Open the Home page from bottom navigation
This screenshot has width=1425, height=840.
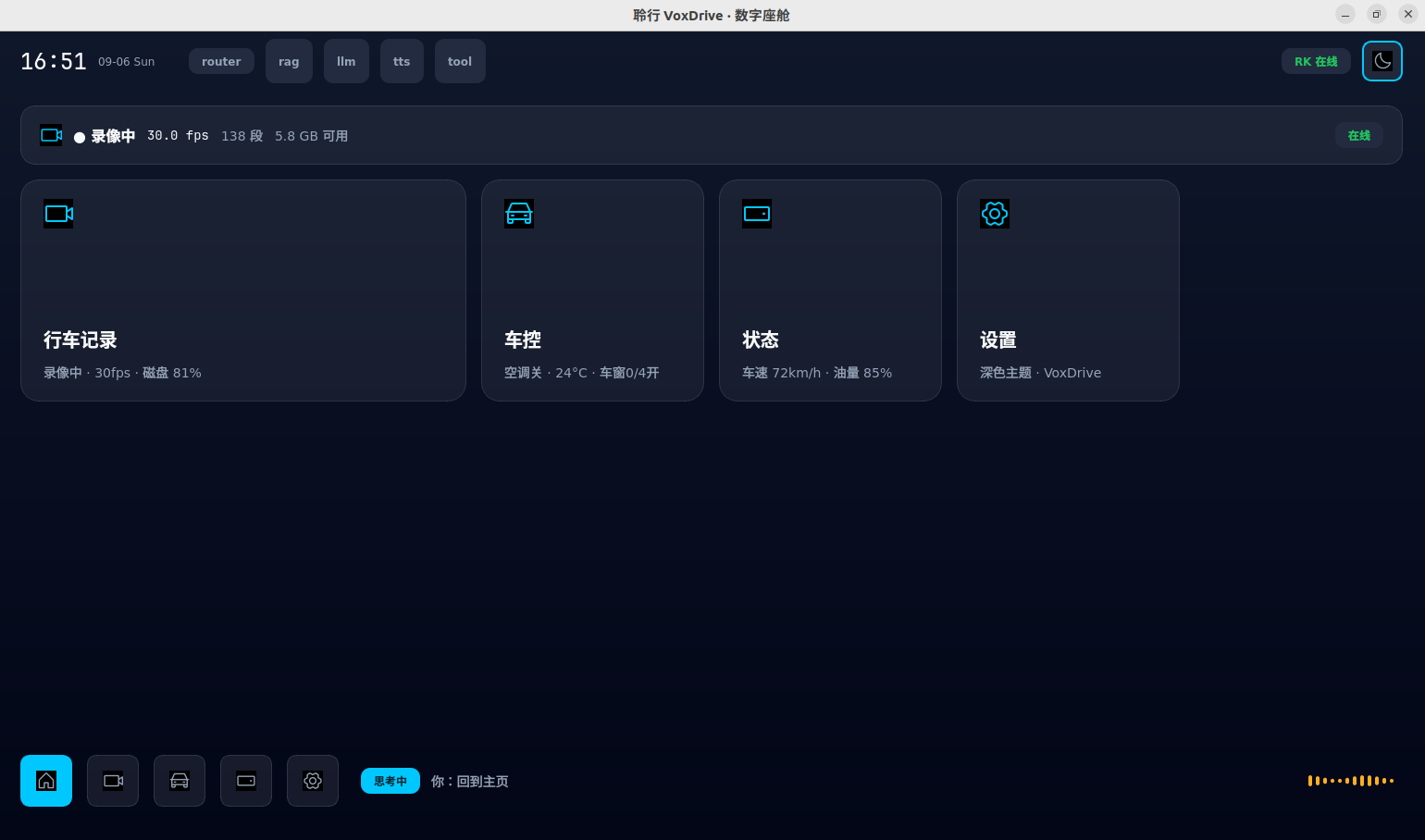(x=46, y=781)
